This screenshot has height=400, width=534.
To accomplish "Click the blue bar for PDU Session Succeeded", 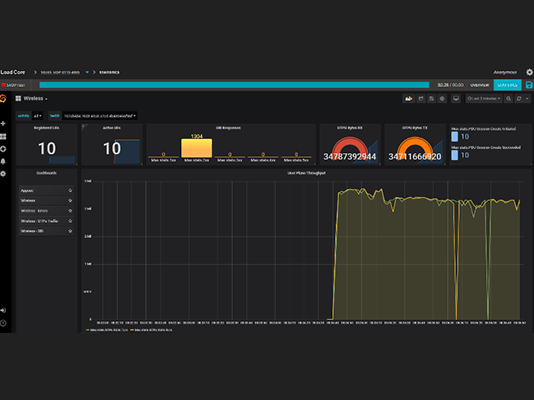I will coord(454,155).
